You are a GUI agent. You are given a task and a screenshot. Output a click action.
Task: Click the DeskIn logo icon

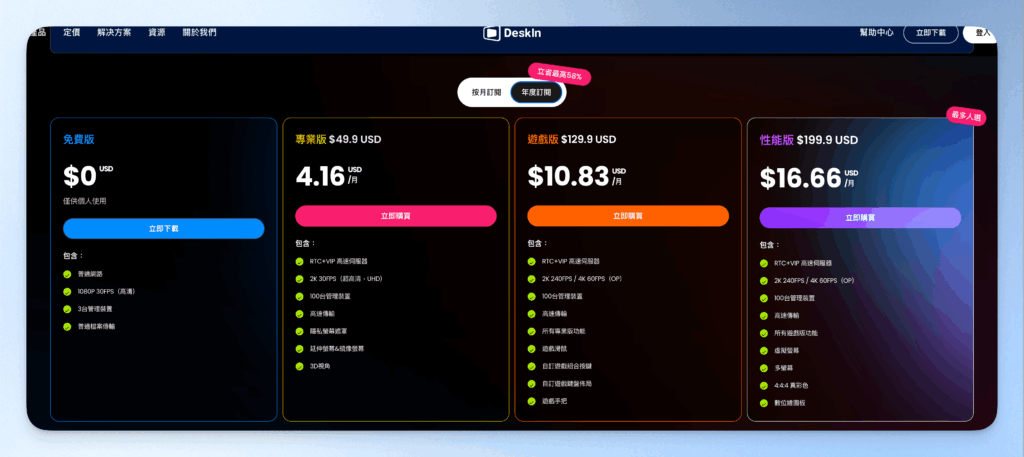click(491, 33)
